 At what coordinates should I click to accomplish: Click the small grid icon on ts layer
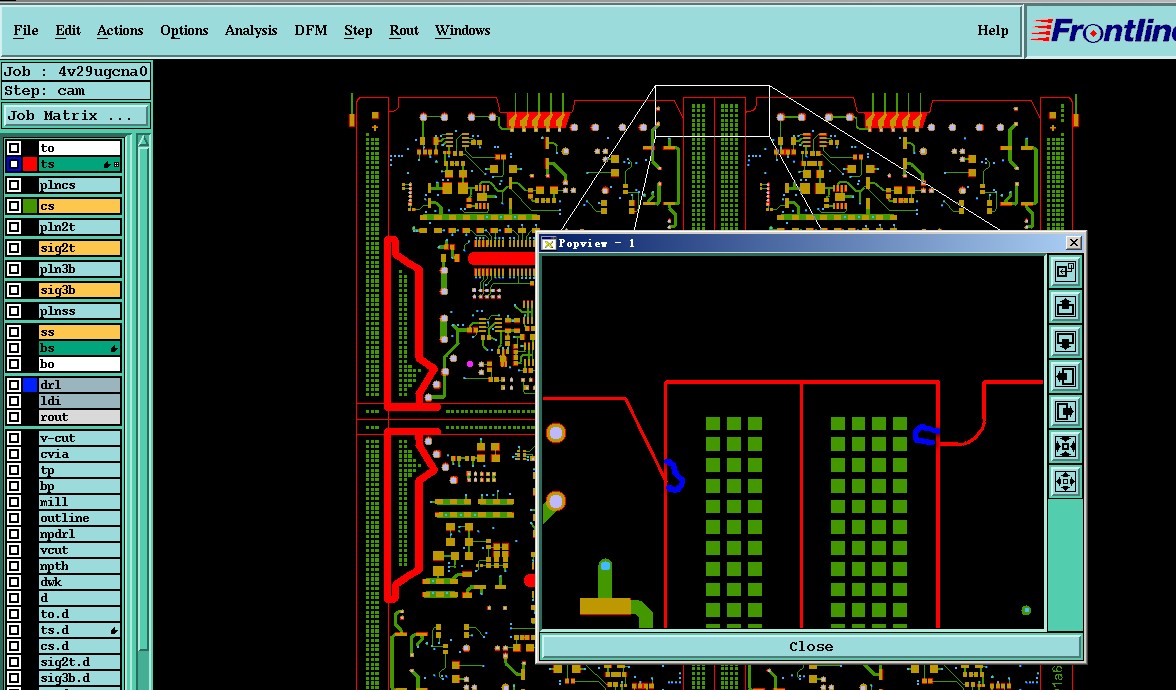[x=116, y=164]
